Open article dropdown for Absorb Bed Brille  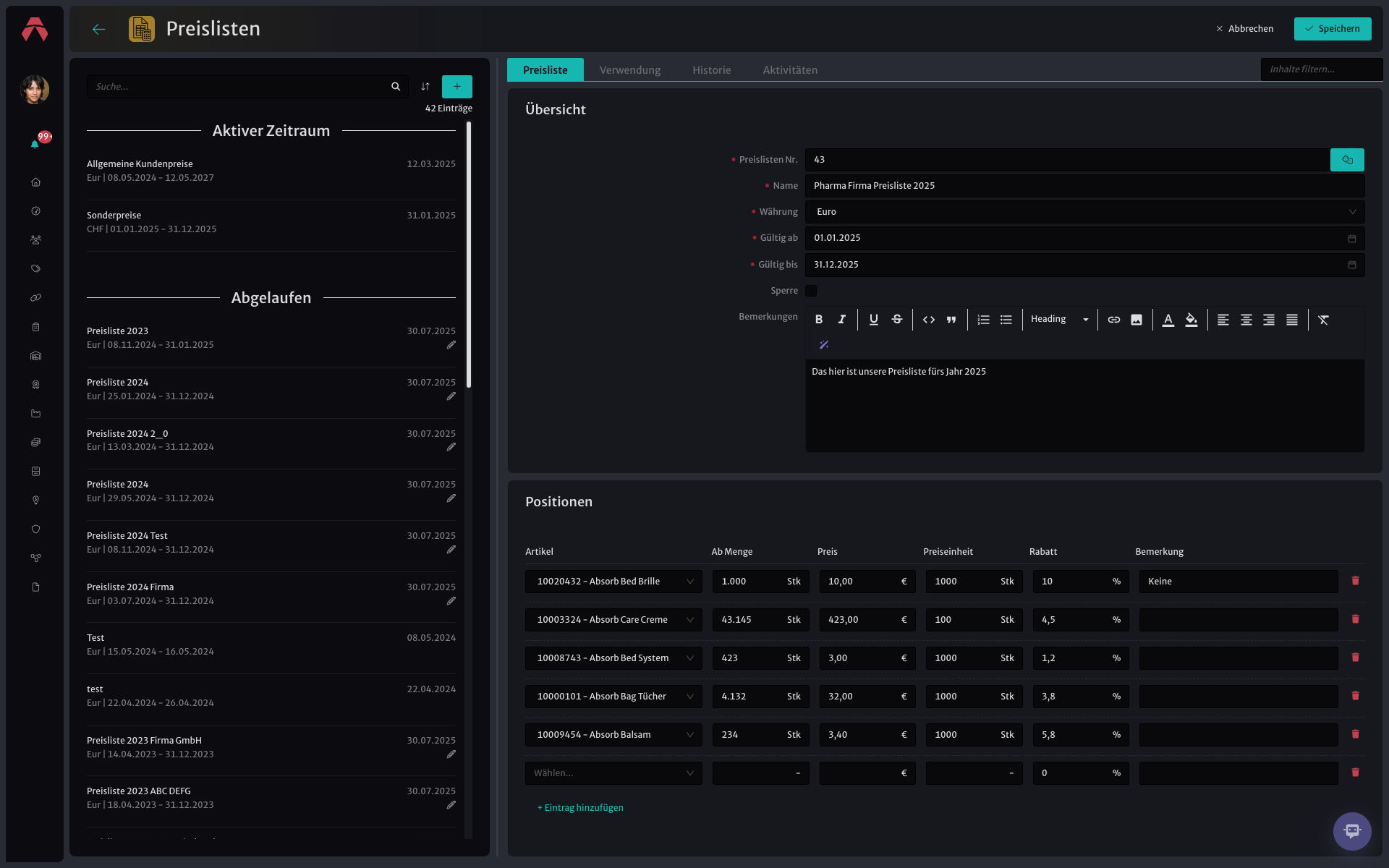coord(613,582)
